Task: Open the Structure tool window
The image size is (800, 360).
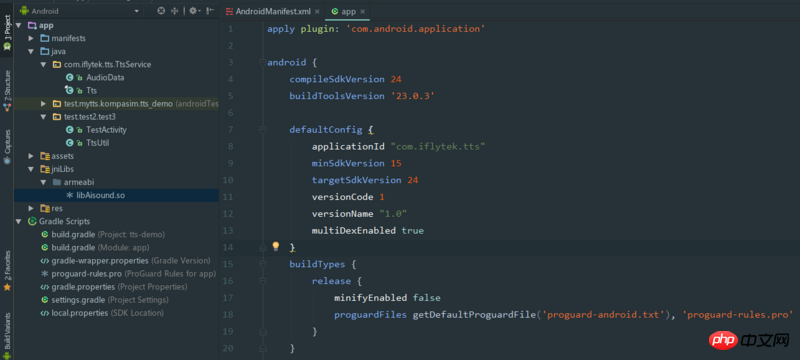Action: click(7, 91)
